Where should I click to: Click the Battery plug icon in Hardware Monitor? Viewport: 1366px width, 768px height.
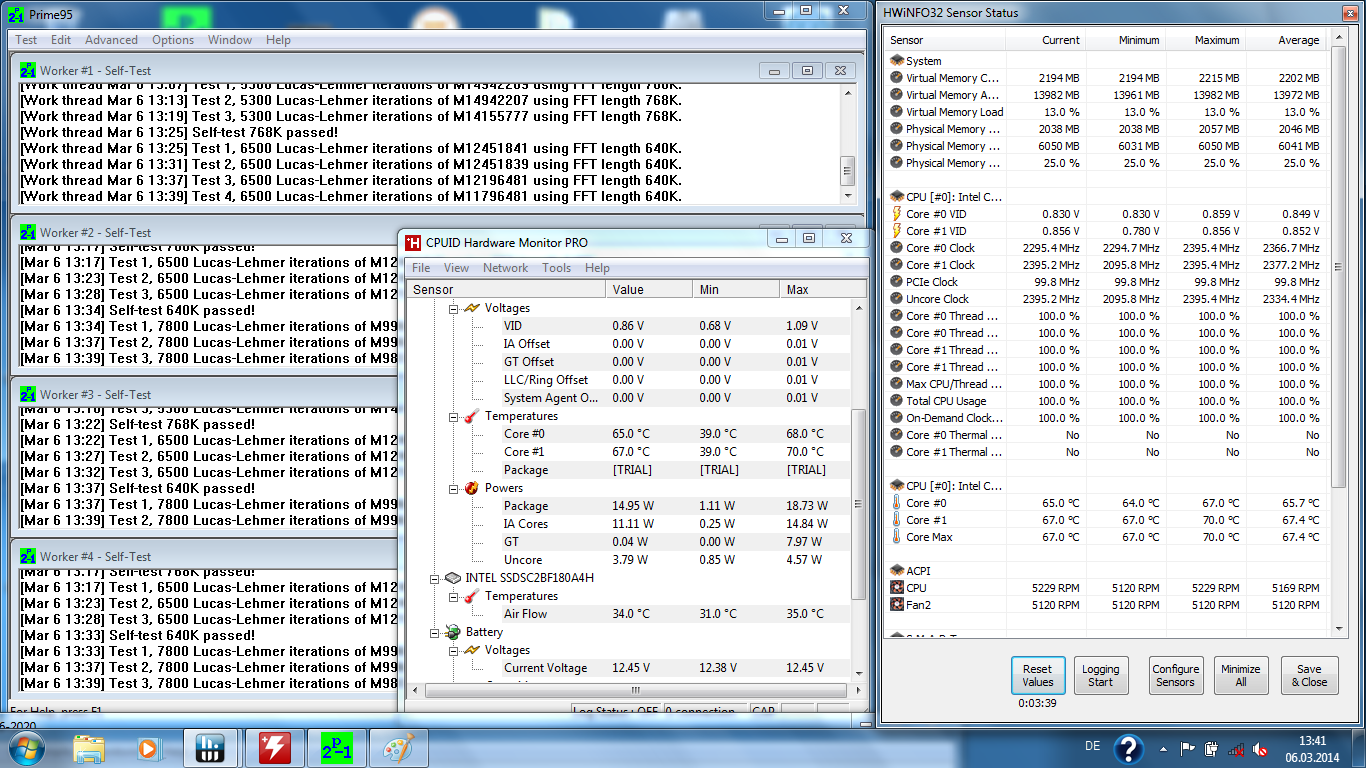pyautogui.click(x=453, y=632)
